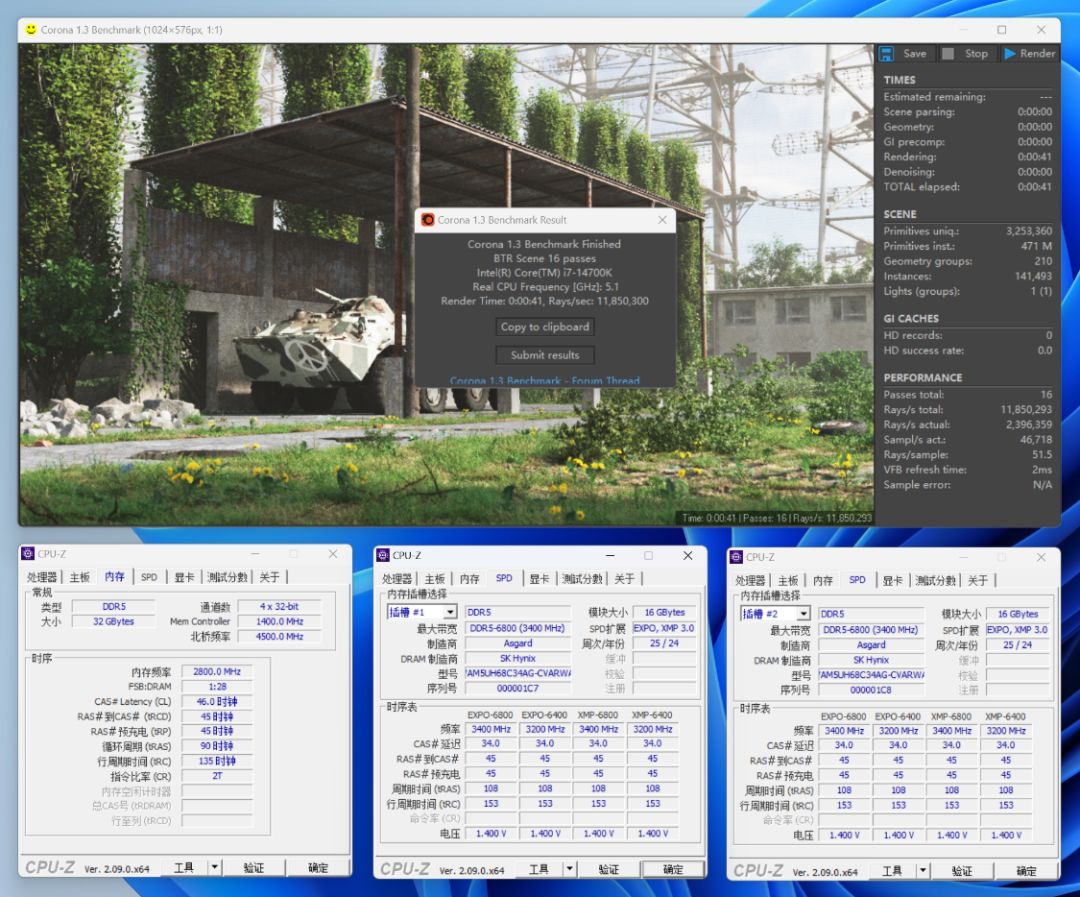Close the Corona Benchmark Result dialog
Screen dimensions: 1080x897
(x=662, y=220)
